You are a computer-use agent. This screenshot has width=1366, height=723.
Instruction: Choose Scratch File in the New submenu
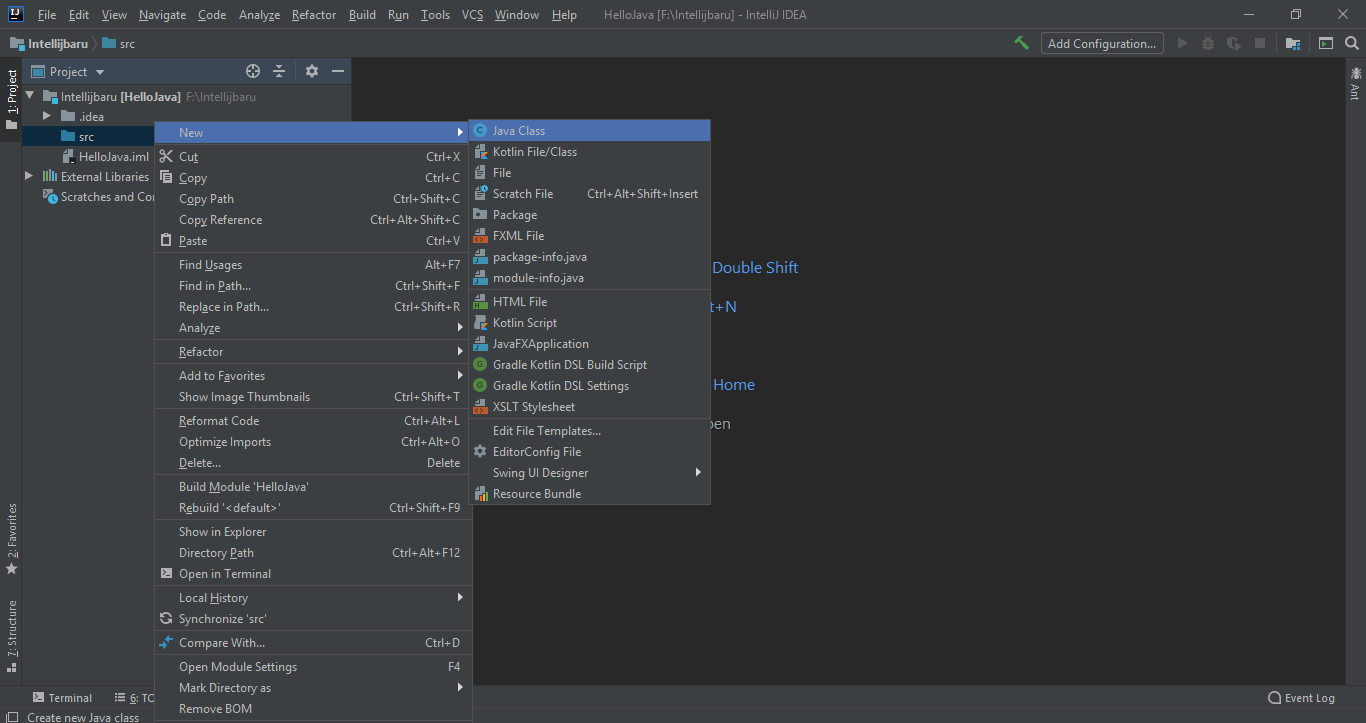(x=590, y=194)
